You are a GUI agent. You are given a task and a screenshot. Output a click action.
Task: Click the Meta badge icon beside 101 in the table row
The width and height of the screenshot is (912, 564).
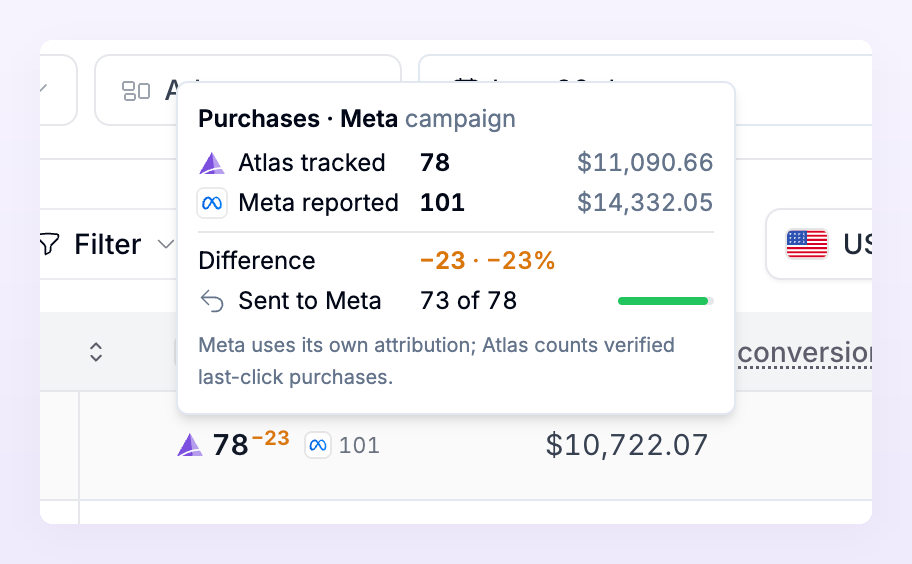pyautogui.click(x=318, y=445)
